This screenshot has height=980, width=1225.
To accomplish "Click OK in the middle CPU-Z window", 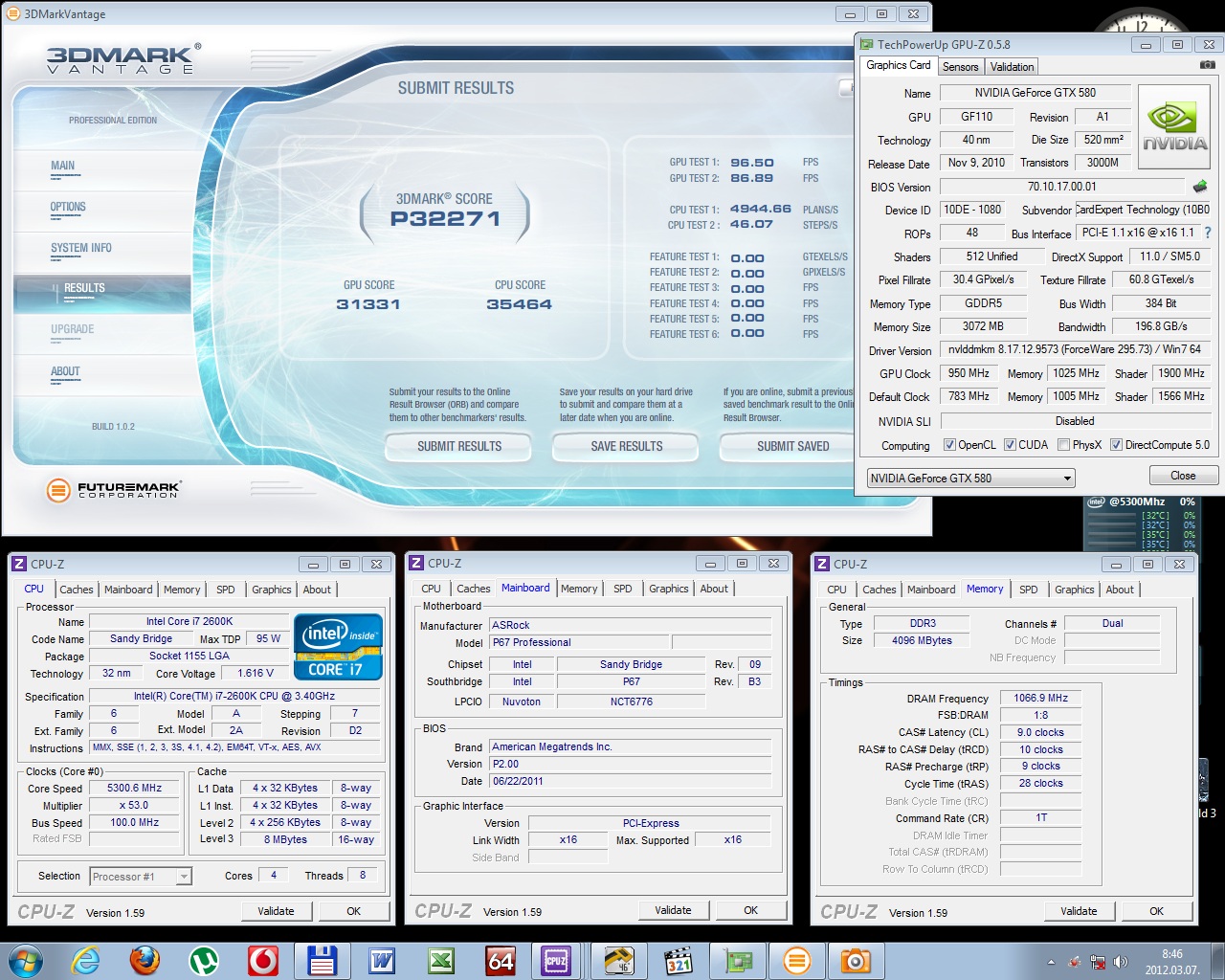I will (750, 910).
